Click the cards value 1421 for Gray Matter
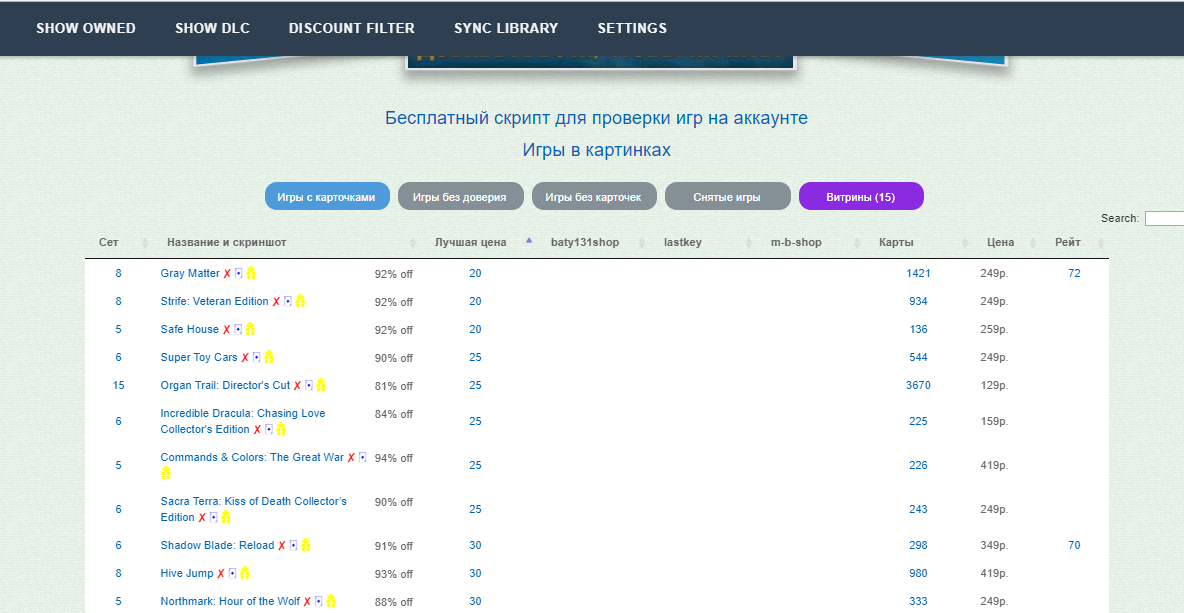1184x613 pixels. click(x=918, y=273)
